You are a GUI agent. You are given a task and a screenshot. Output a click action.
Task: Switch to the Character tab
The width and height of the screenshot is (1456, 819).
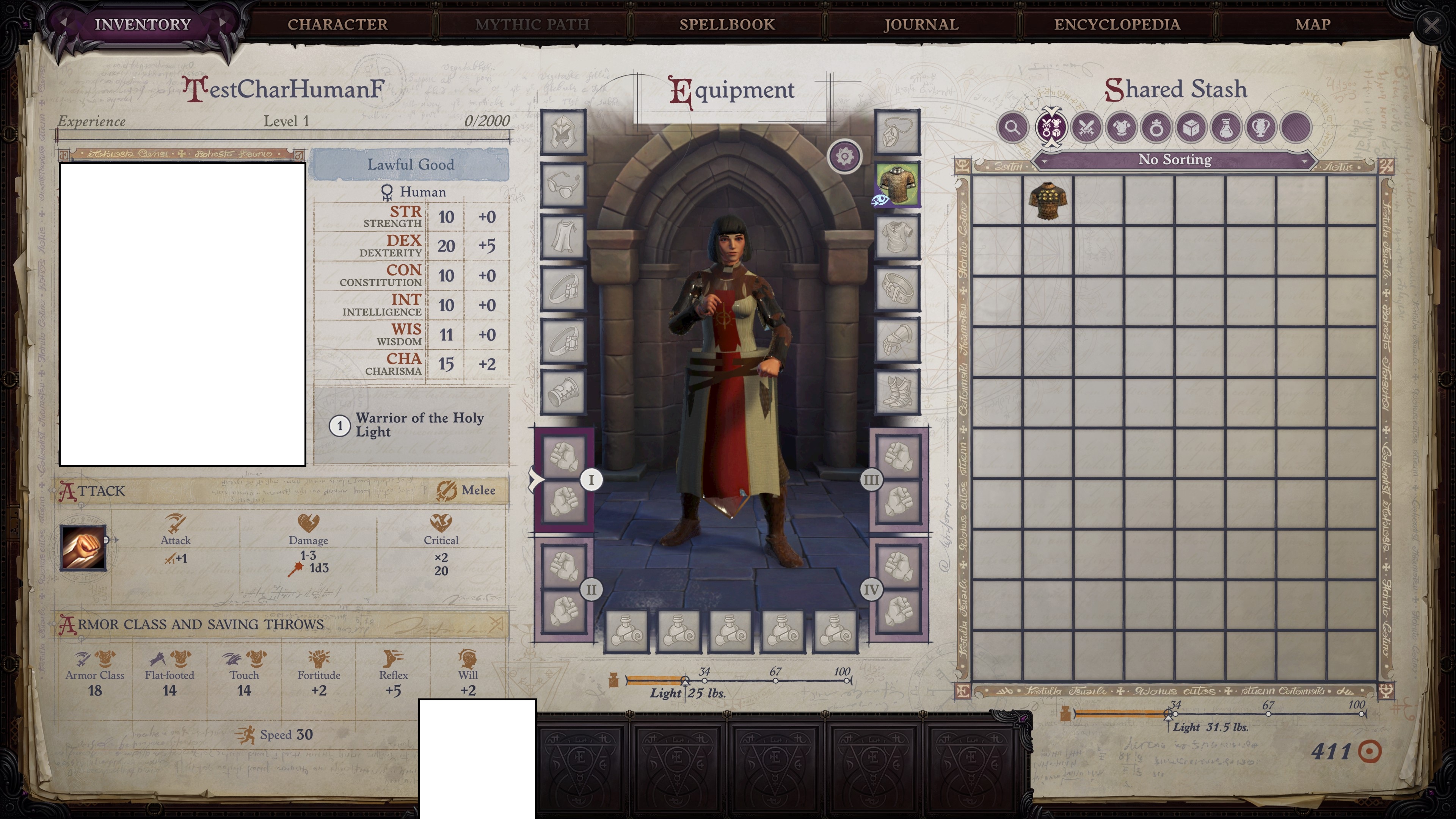coord(337,24)
